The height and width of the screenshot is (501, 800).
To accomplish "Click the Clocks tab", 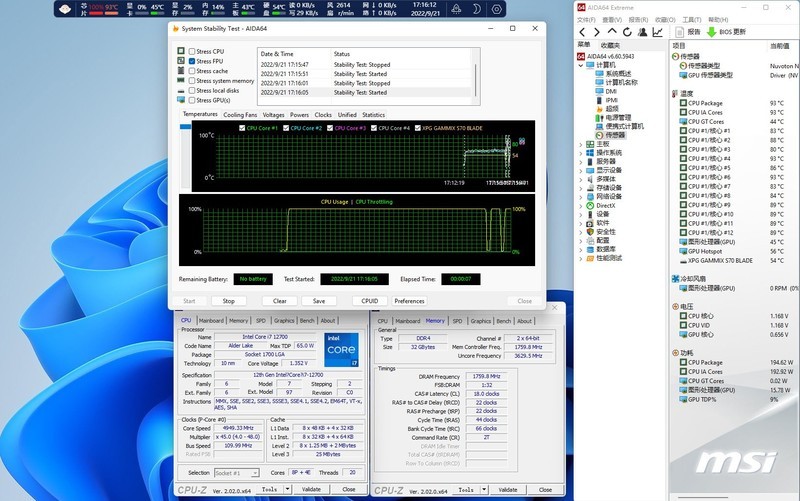I will tap(323, 115).
